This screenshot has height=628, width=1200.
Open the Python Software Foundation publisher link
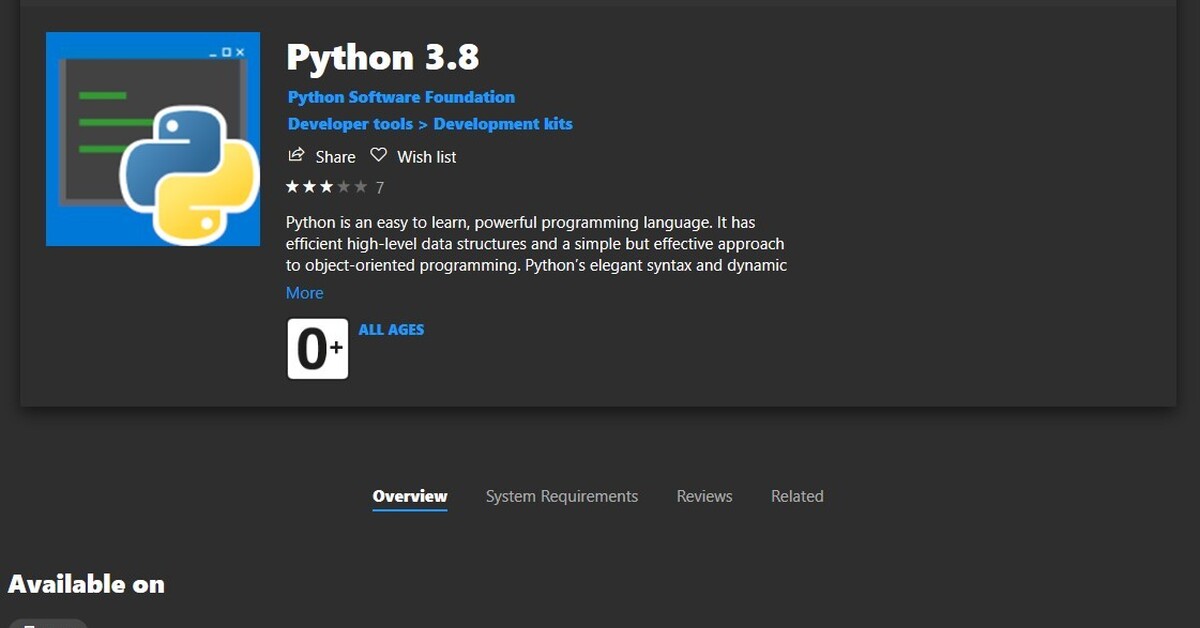point(401,97)
